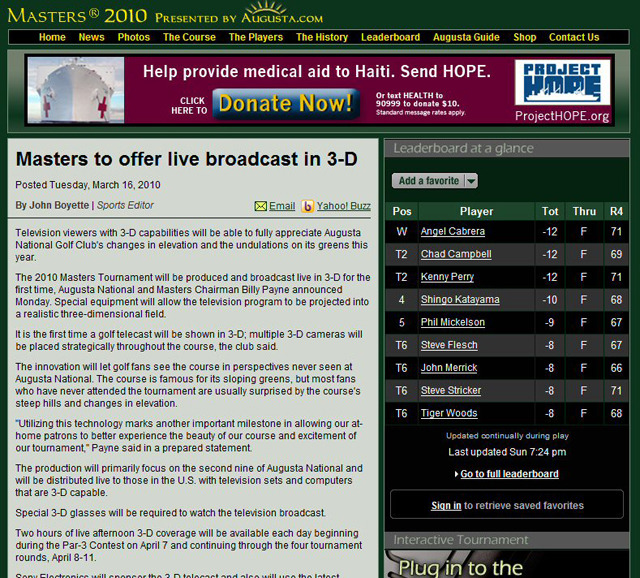
Task: Open the Contact Us page
Action: coord(574,37)
